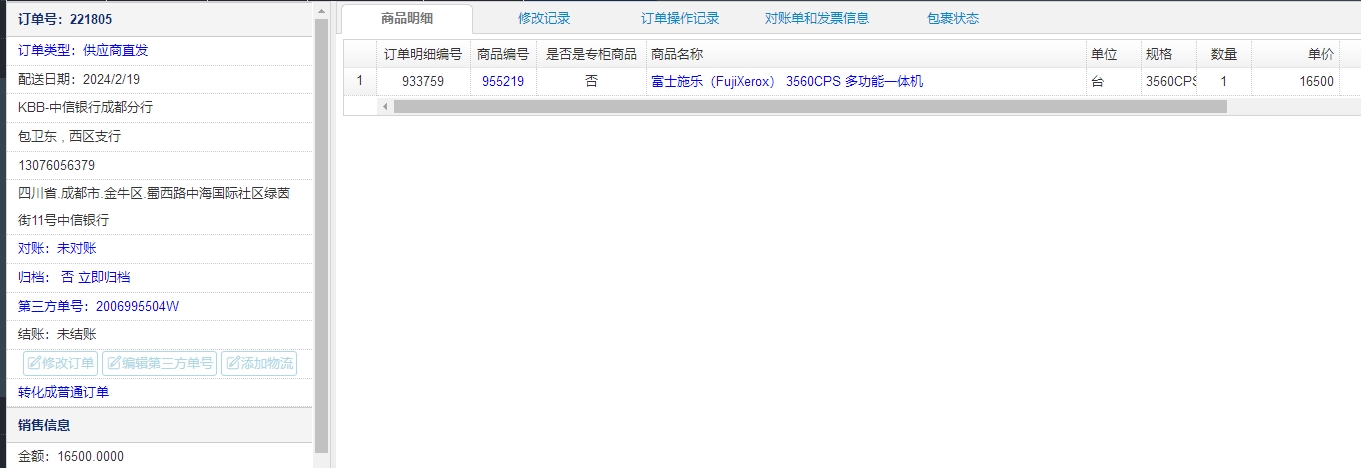Click the horizontal scrollbar thumb of product table

tap(810, 106)
